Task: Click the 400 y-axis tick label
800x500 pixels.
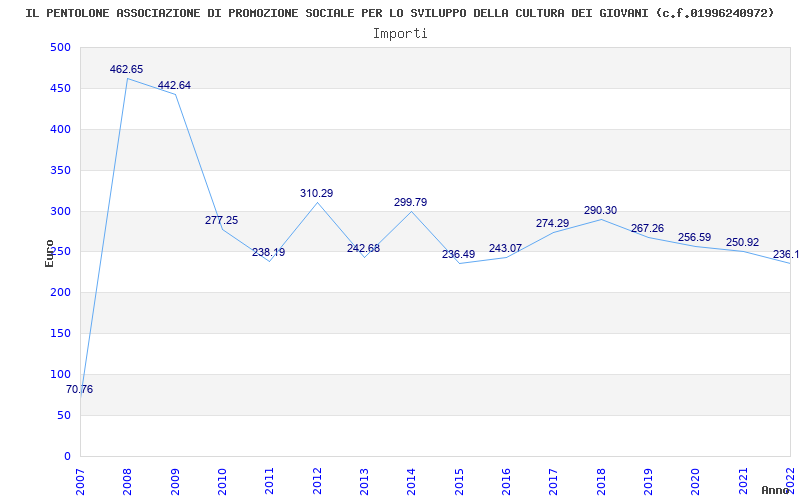Action: pyautogui.click(x=60, y=130)
